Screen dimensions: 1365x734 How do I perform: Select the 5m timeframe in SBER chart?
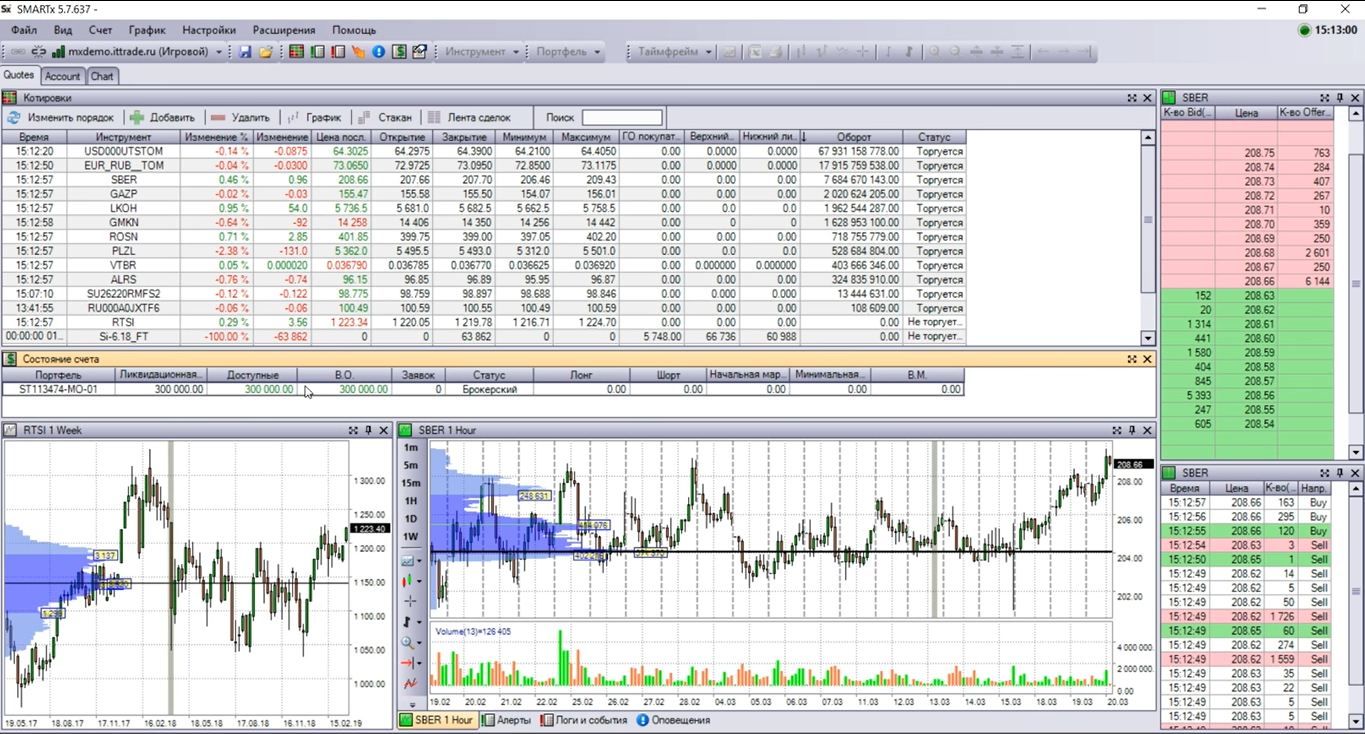(411, 465)
